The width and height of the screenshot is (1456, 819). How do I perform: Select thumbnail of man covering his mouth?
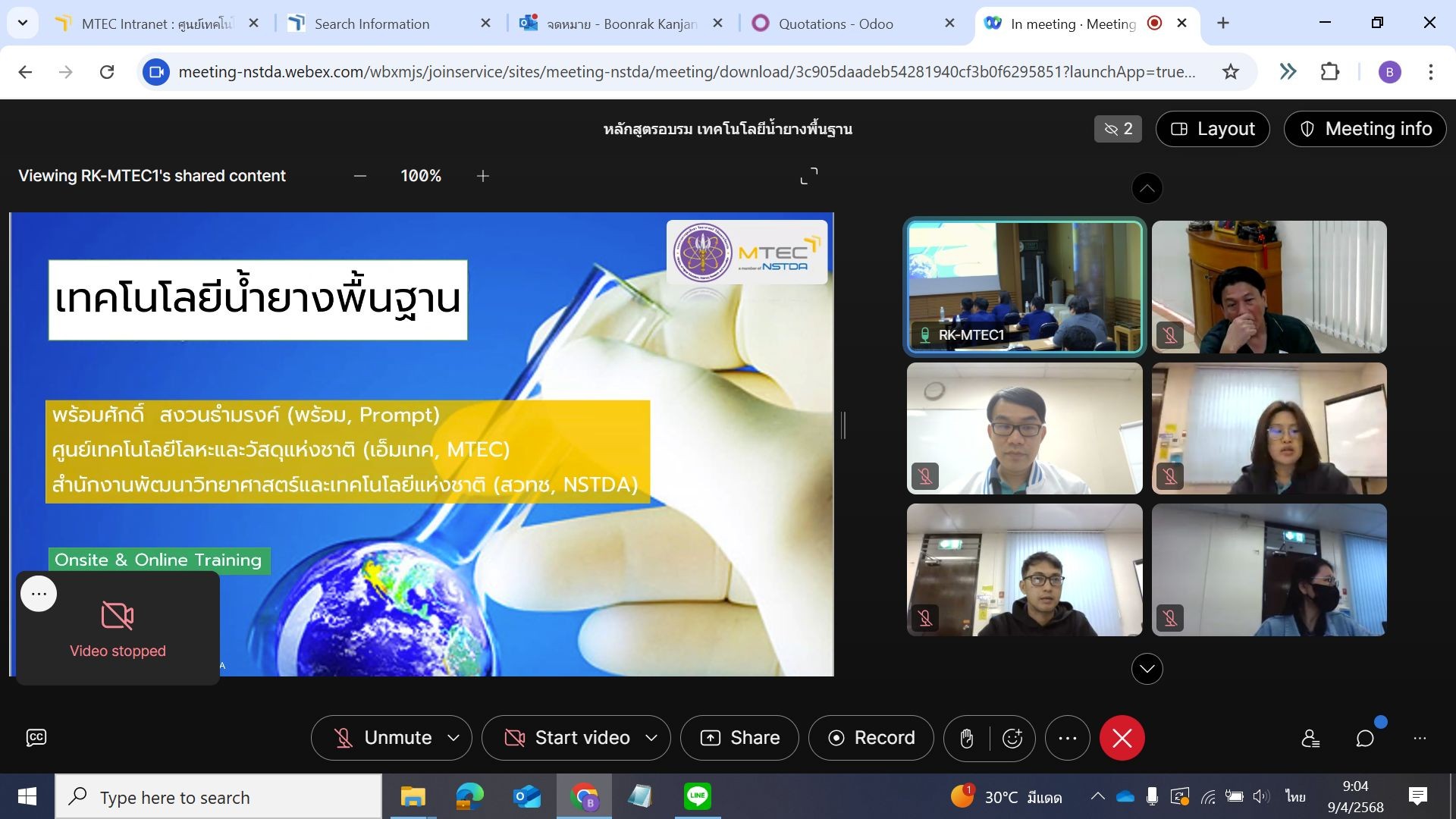click(1269, 287)
